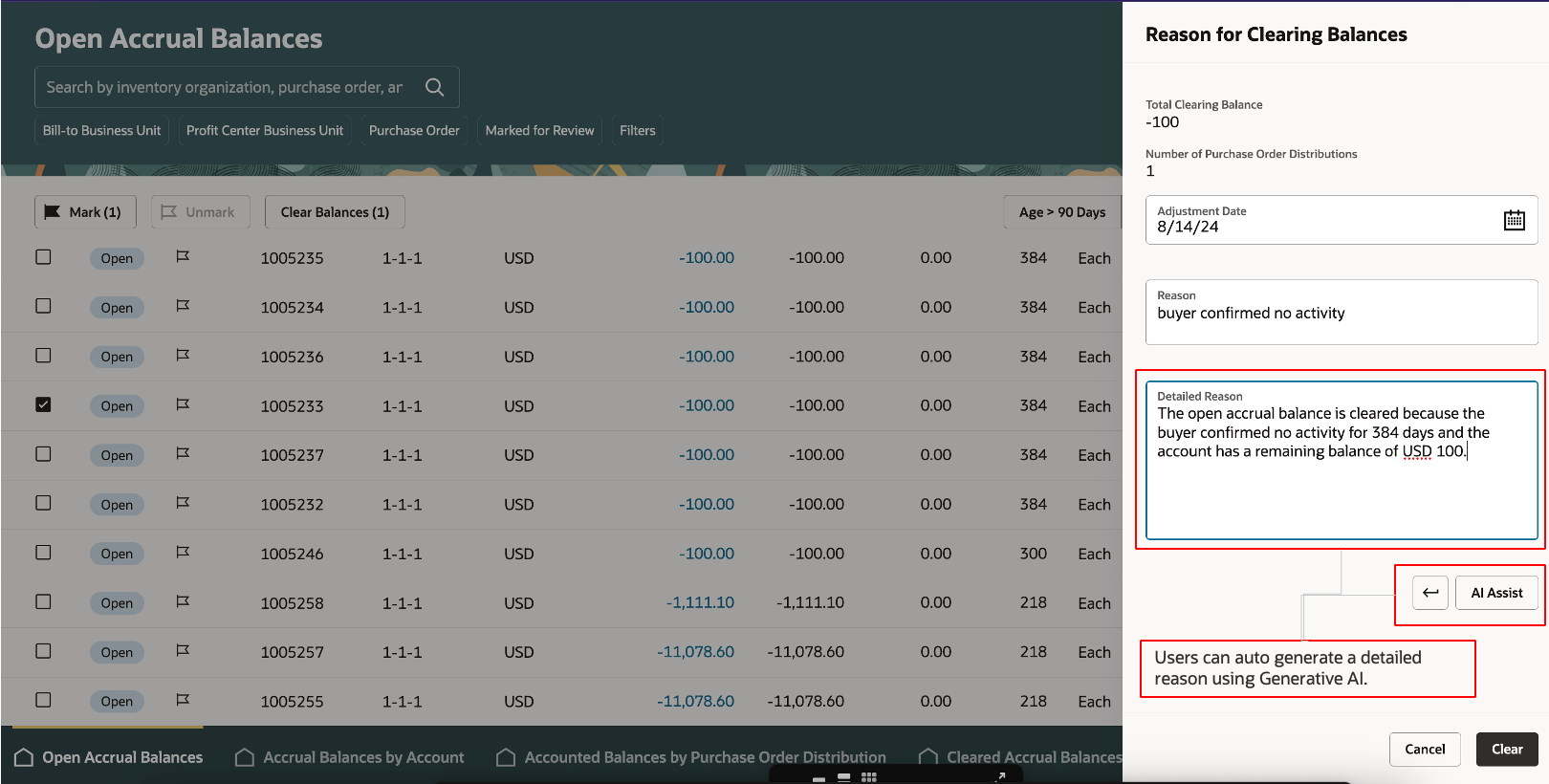Open the Filters chip
The image size is (1549, 784).
point(638,130)
